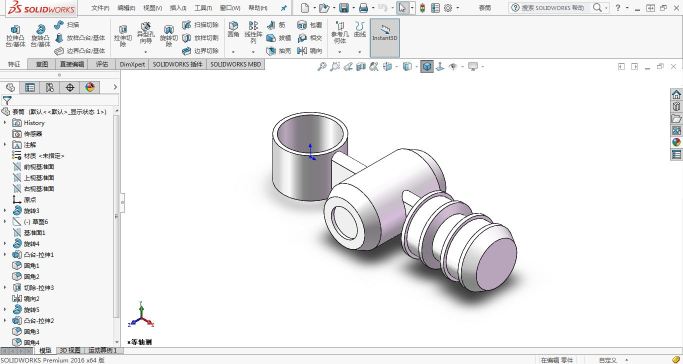This screenshot has width=683, height=364.
Task: Click the Open document icon
Action: pos(324,7)
